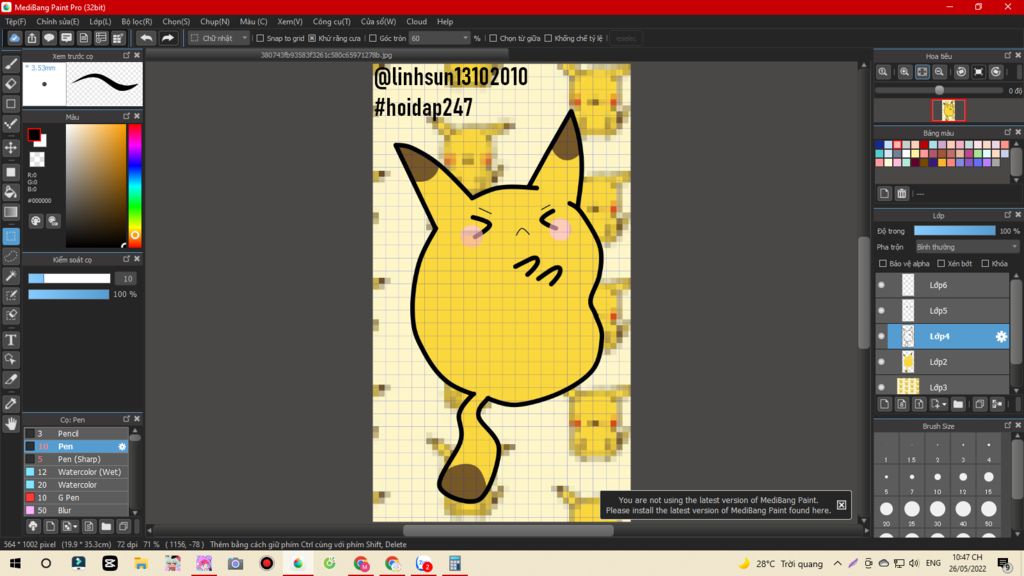Select the Pencil brush in list

click(x=76, y=434)
